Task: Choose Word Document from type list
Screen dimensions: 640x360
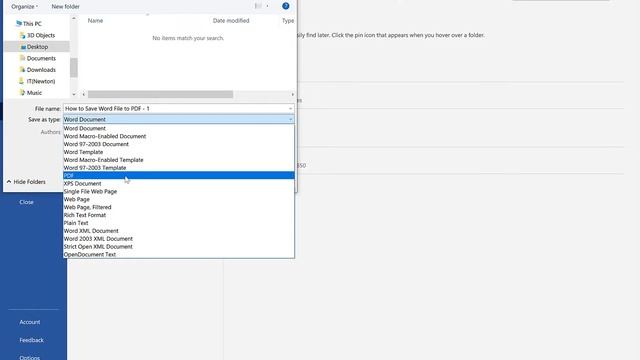Action: coord(178,129)
